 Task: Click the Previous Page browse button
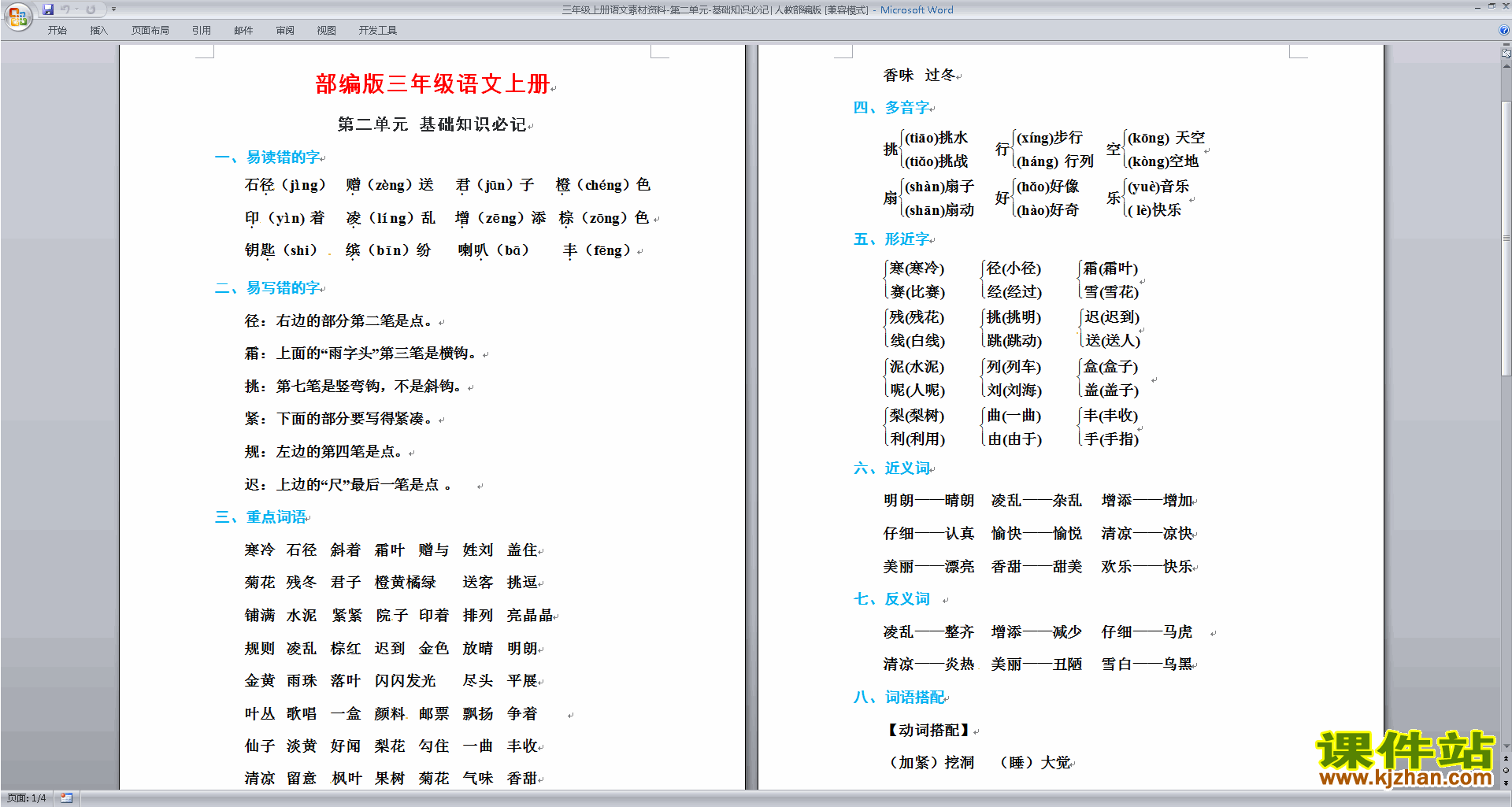click(x=1506, y=758)
